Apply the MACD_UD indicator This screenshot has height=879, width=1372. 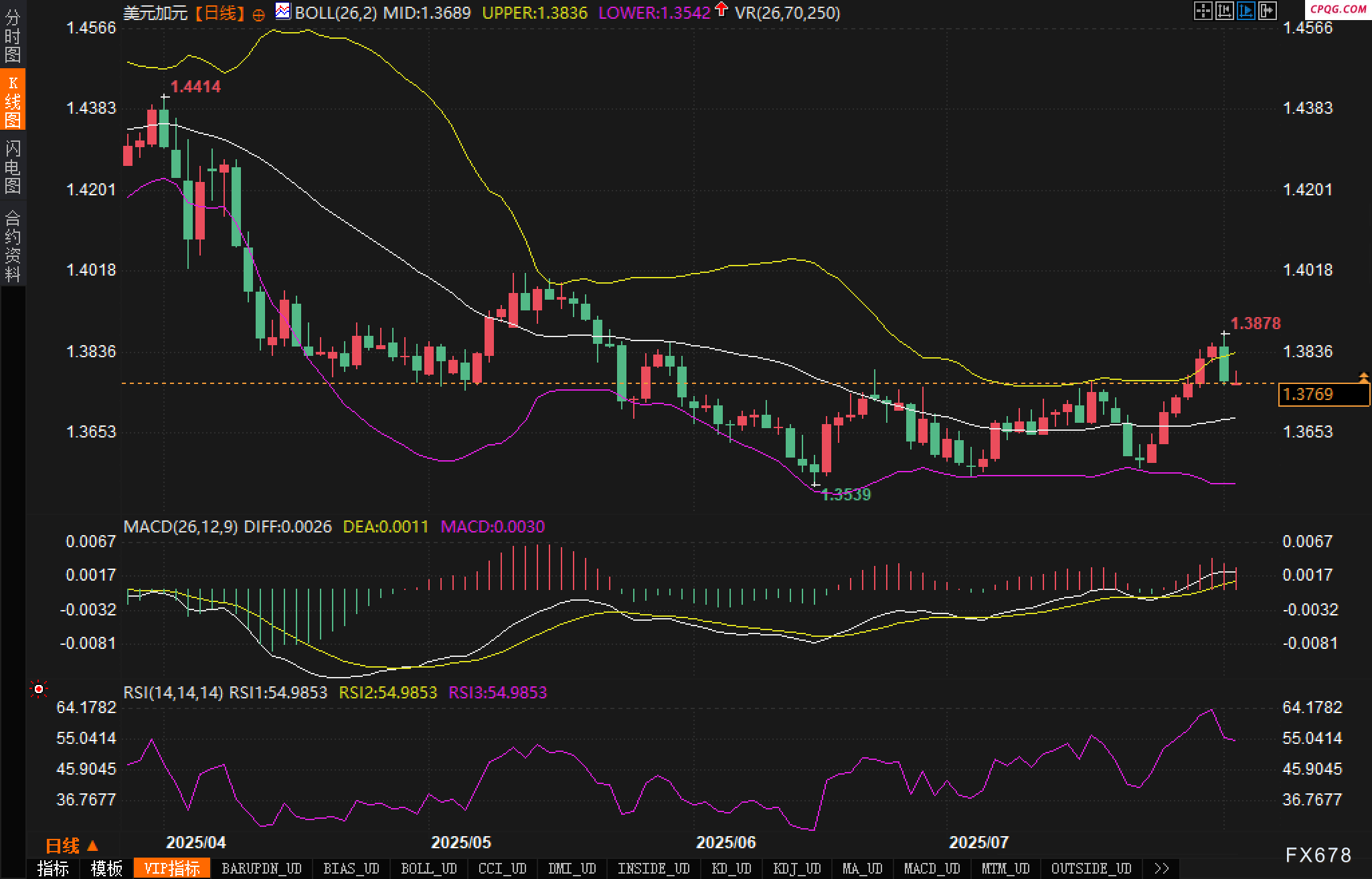click(x=932, y=868)
